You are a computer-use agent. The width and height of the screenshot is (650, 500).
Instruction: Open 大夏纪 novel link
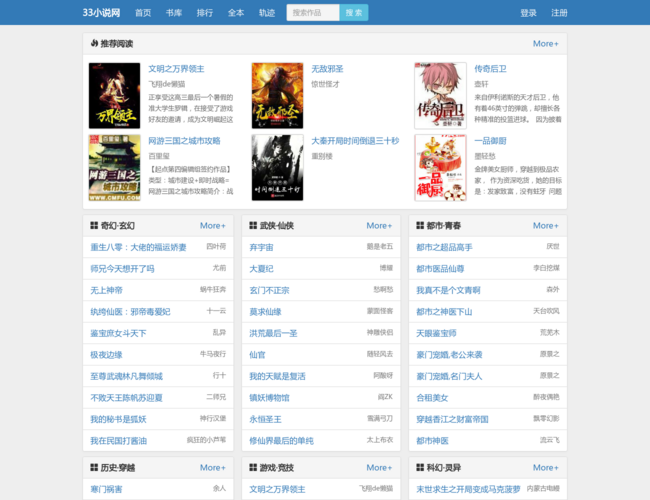click(x=261, y=269)
